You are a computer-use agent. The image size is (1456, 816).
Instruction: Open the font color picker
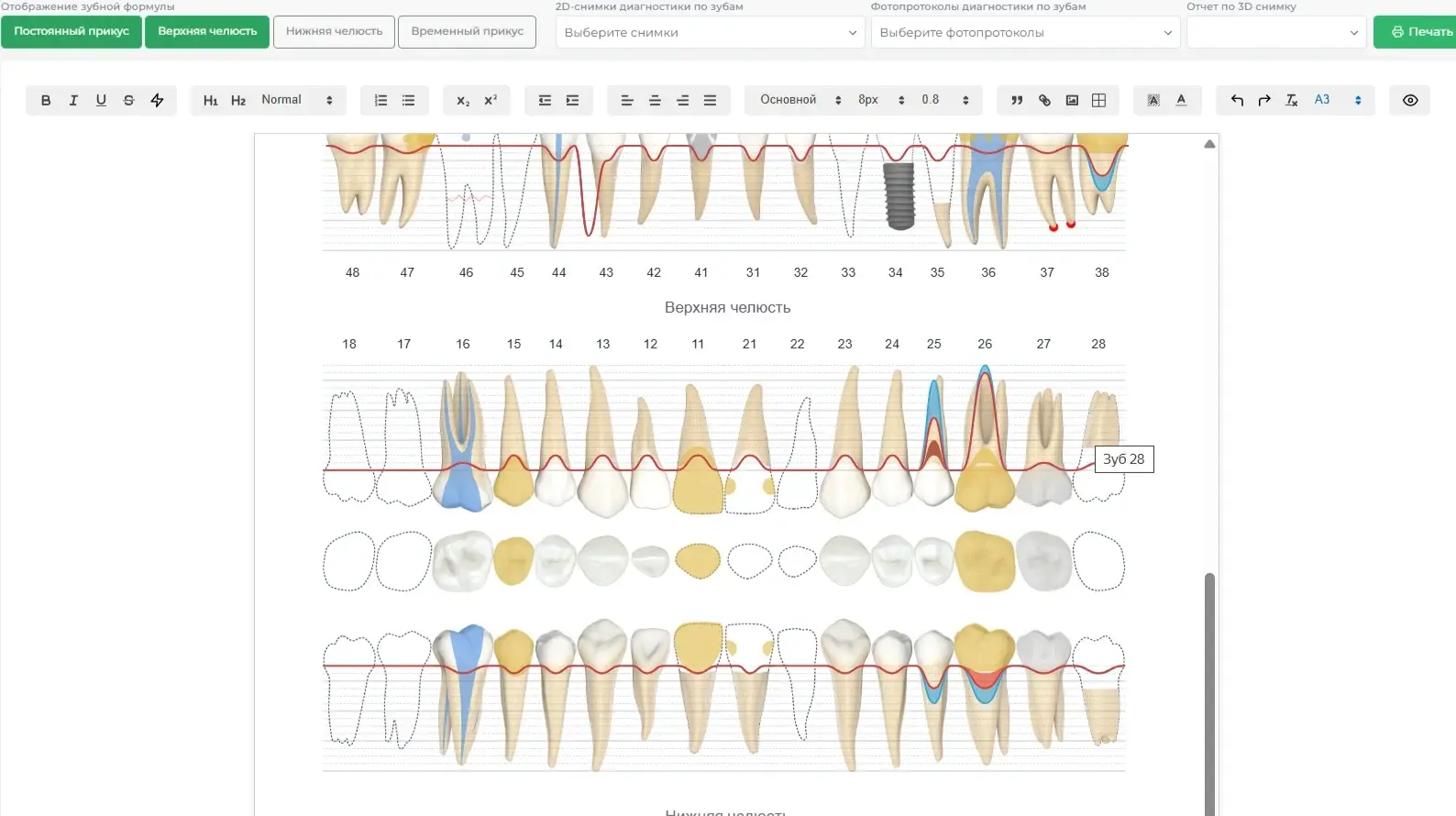(1181, 100)
